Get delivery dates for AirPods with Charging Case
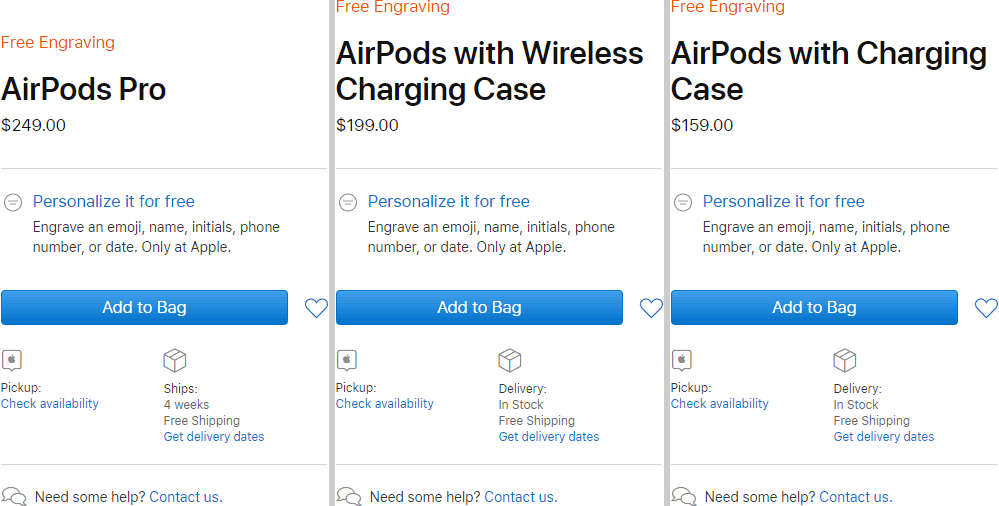The image size is (999, 506). click(x=884, y=437)
